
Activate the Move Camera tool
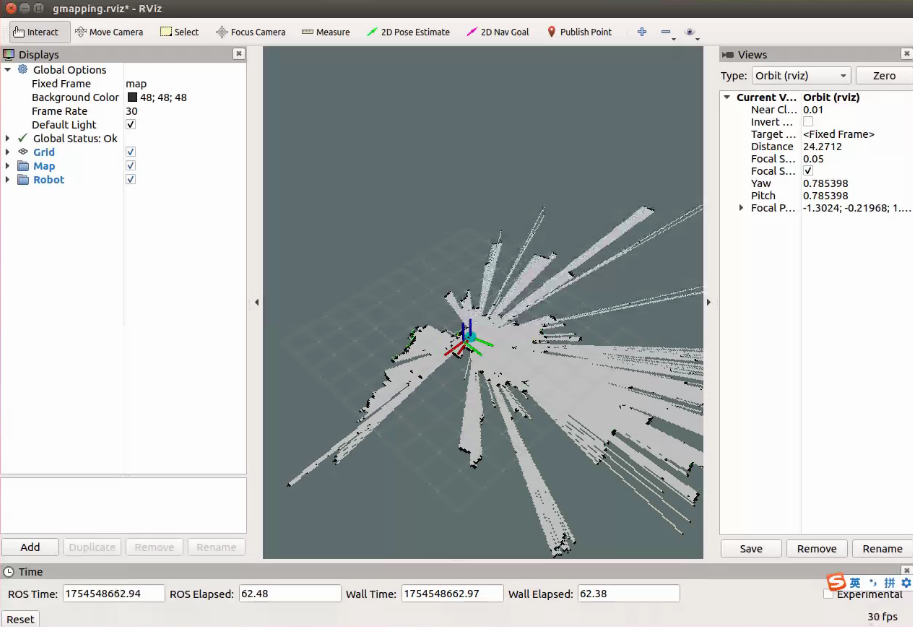(109, 32)
